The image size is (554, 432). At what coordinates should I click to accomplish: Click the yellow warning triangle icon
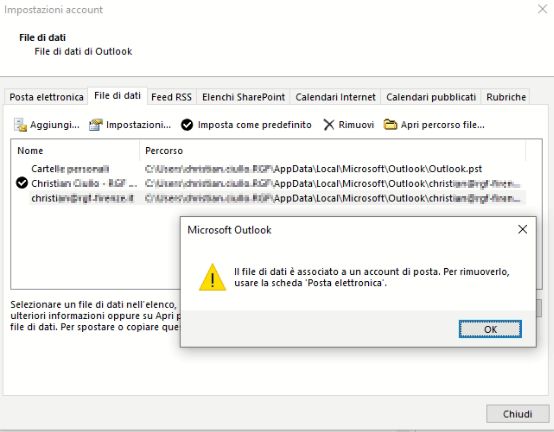tap(212, 278)
